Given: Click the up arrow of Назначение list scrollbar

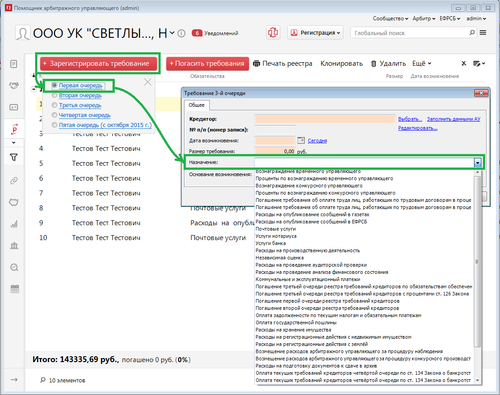Looking at the screenshot, I should tap(477, 172).
